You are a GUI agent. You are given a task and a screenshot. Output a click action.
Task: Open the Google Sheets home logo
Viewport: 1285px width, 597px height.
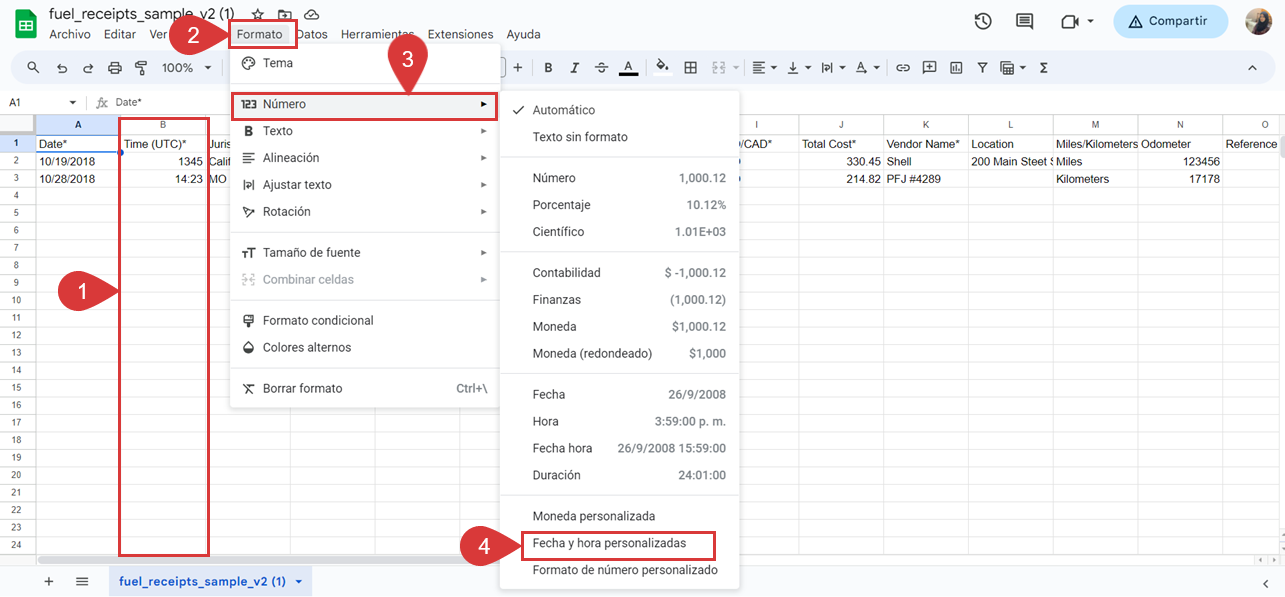click(26, 24)
